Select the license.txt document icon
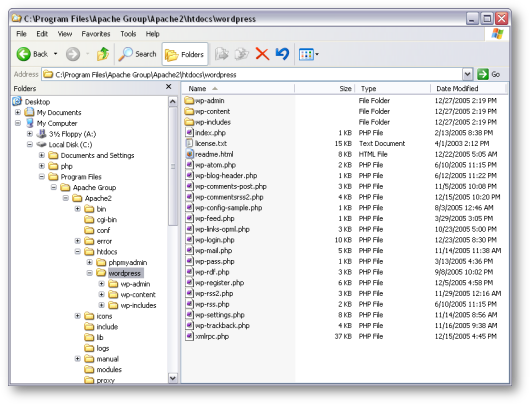Image resolution: width=530 pixels, height=404 pixels. pos(190,143)
